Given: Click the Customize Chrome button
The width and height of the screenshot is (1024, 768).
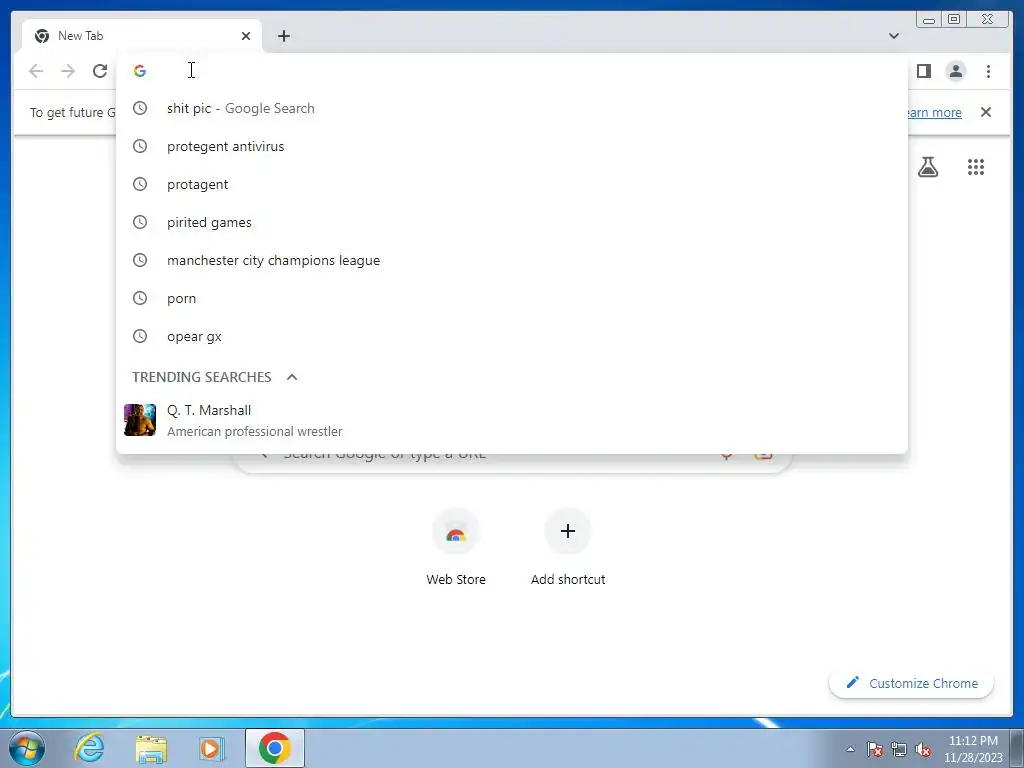Looking at the screenshot, I should click(912, 683).
